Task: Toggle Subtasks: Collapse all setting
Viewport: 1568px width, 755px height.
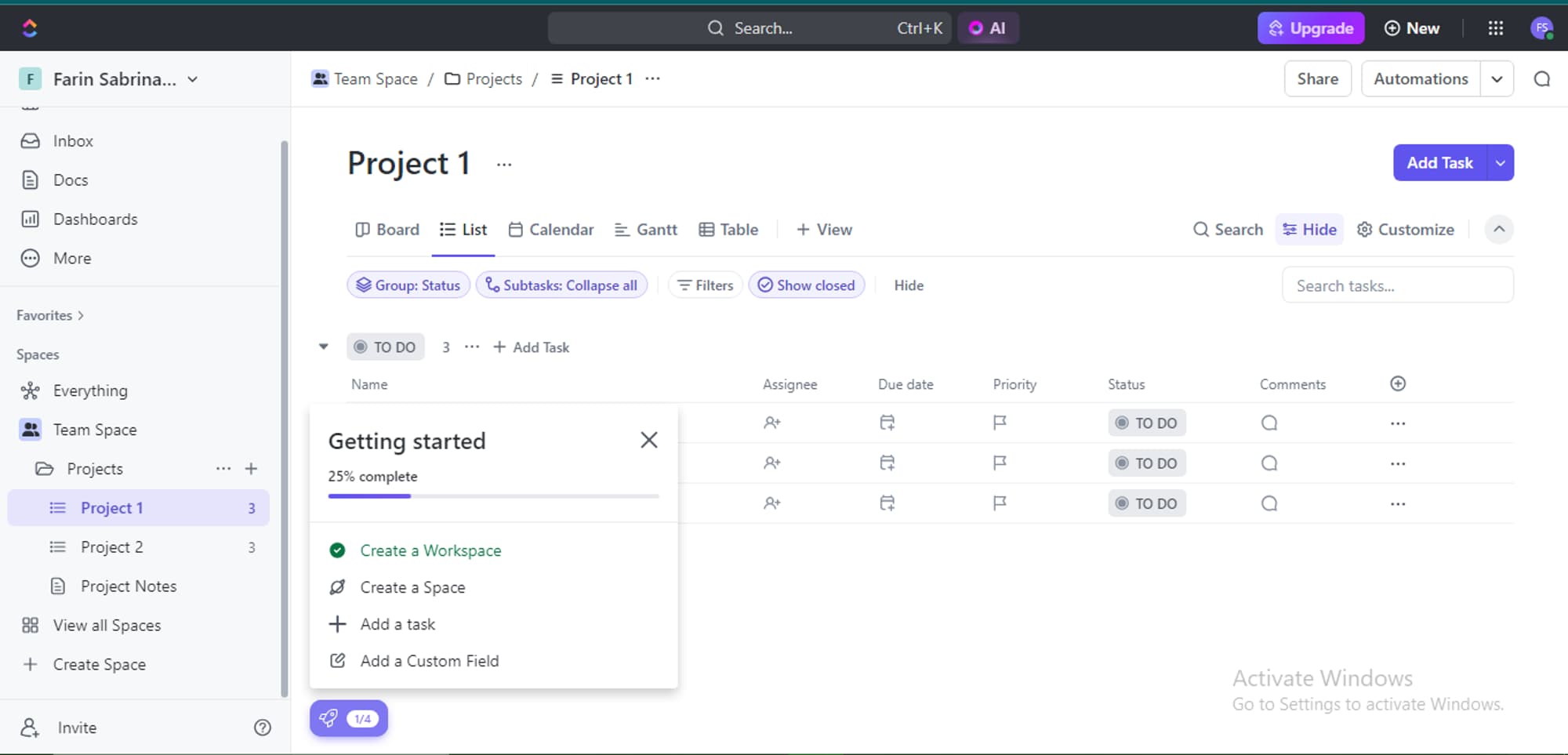Action: [561, 285]
